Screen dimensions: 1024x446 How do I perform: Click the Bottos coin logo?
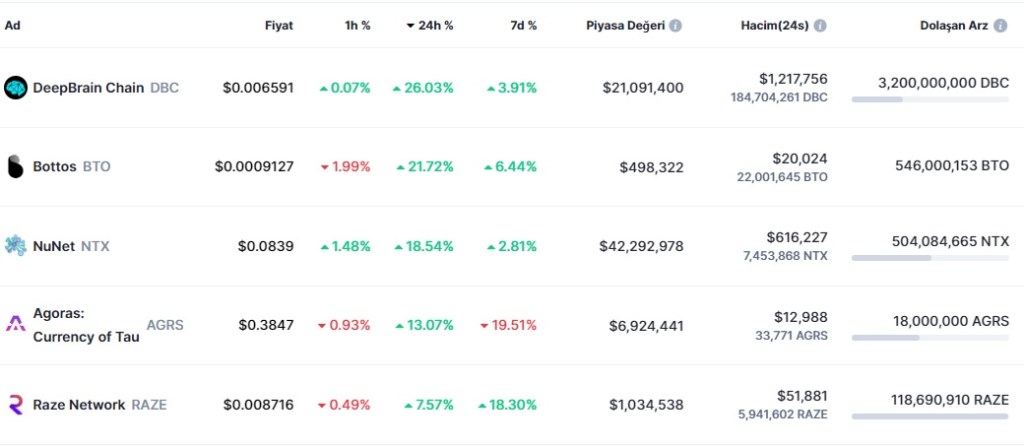(x=15, y=167)
